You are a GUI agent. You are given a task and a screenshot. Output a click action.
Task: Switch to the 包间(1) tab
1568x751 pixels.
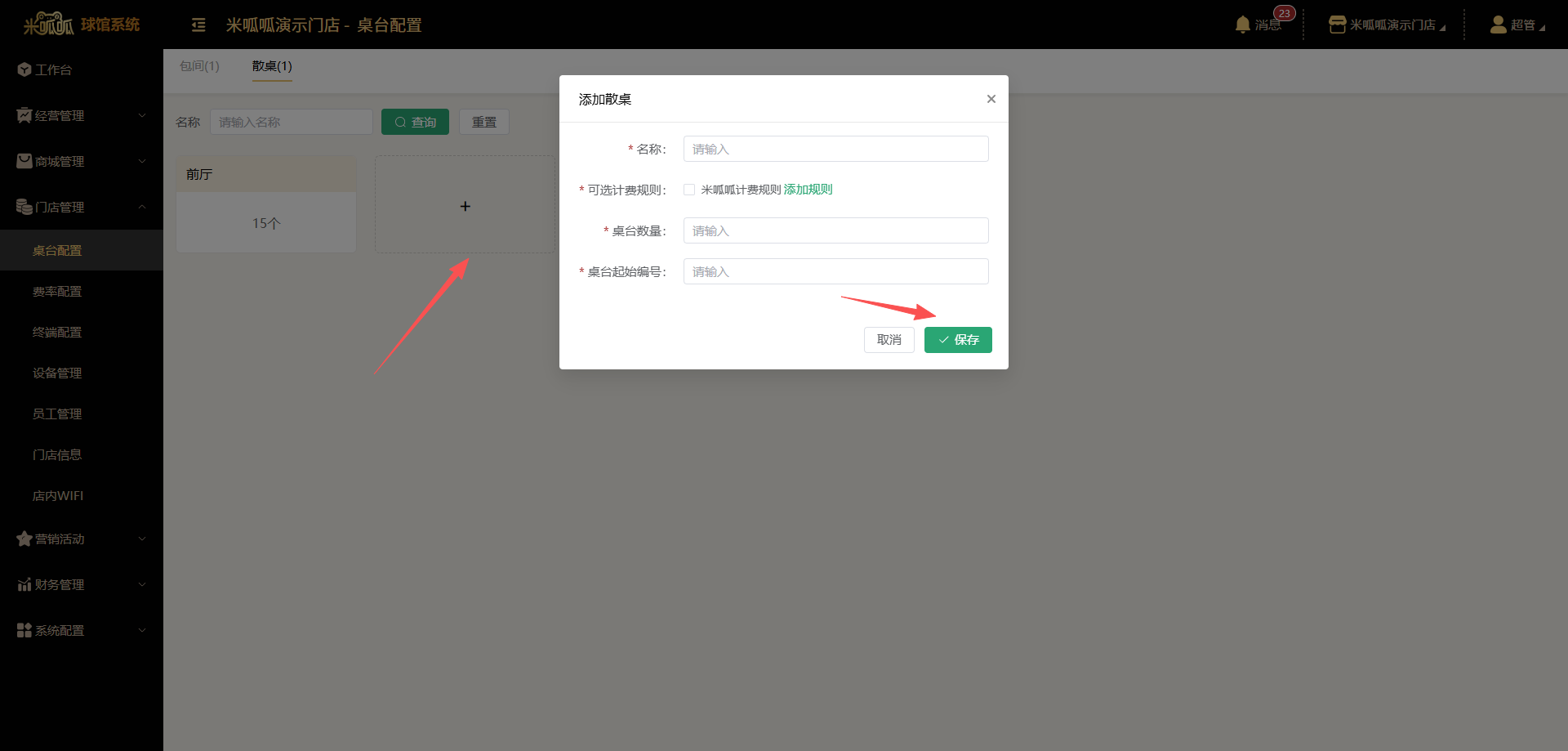(x=199, y=66)
